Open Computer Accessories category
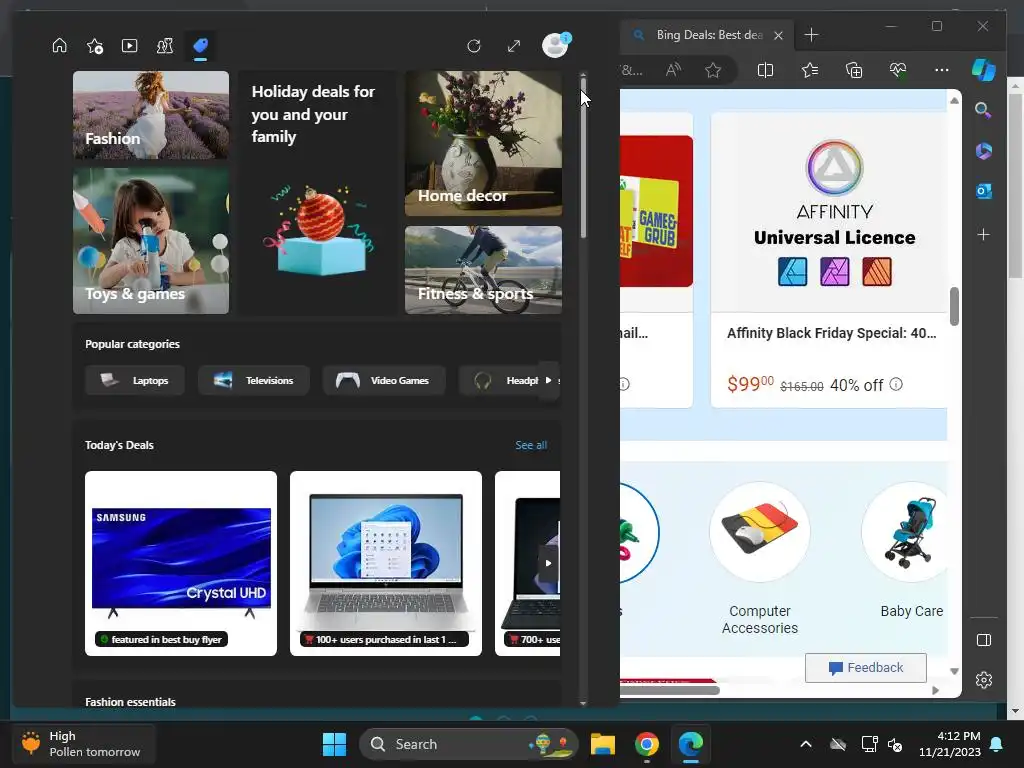 (760, 559)
